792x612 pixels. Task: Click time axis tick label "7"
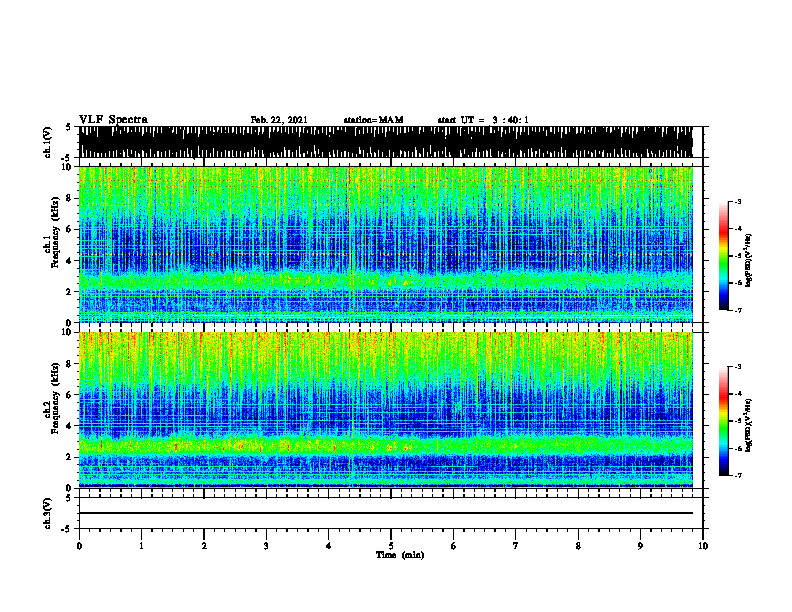pos(516,546)
